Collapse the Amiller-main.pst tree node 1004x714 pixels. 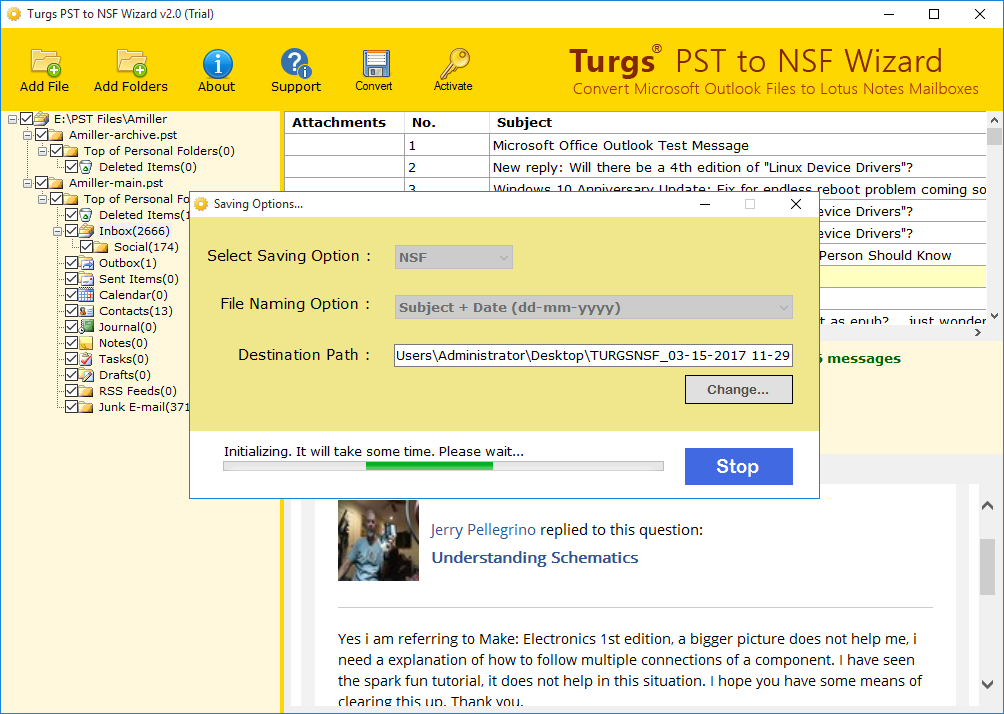pyautogui.click(x=28, y=183)
